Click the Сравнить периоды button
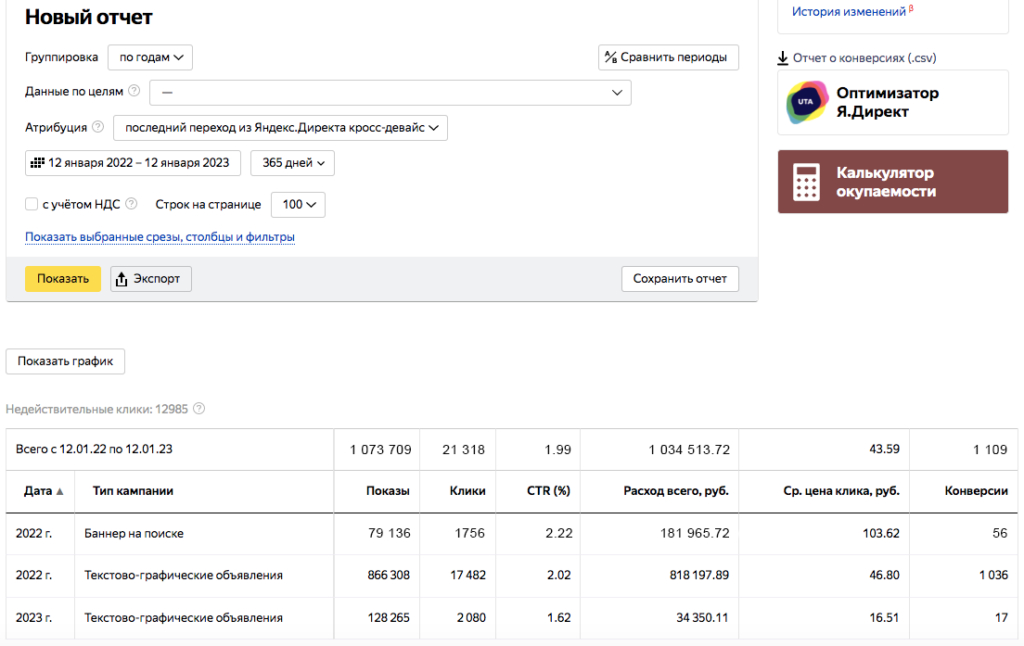1024x646 pixels. 668,57
